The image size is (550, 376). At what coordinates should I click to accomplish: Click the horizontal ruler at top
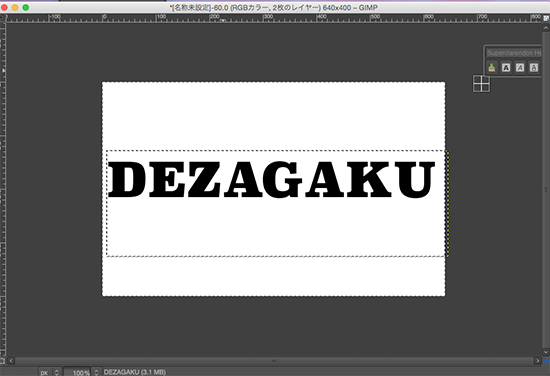click(x=274, y=18)
